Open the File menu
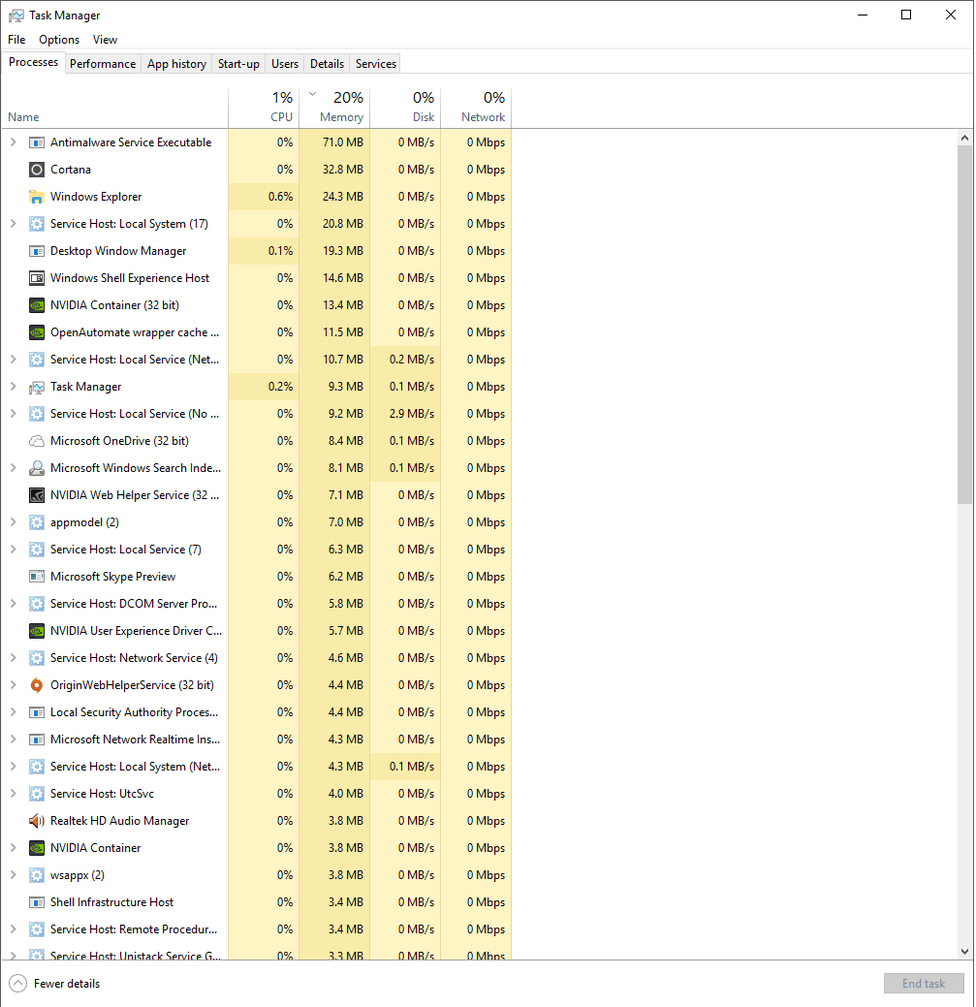Screen dimensions: 976x1007 (x=17, y=40)
